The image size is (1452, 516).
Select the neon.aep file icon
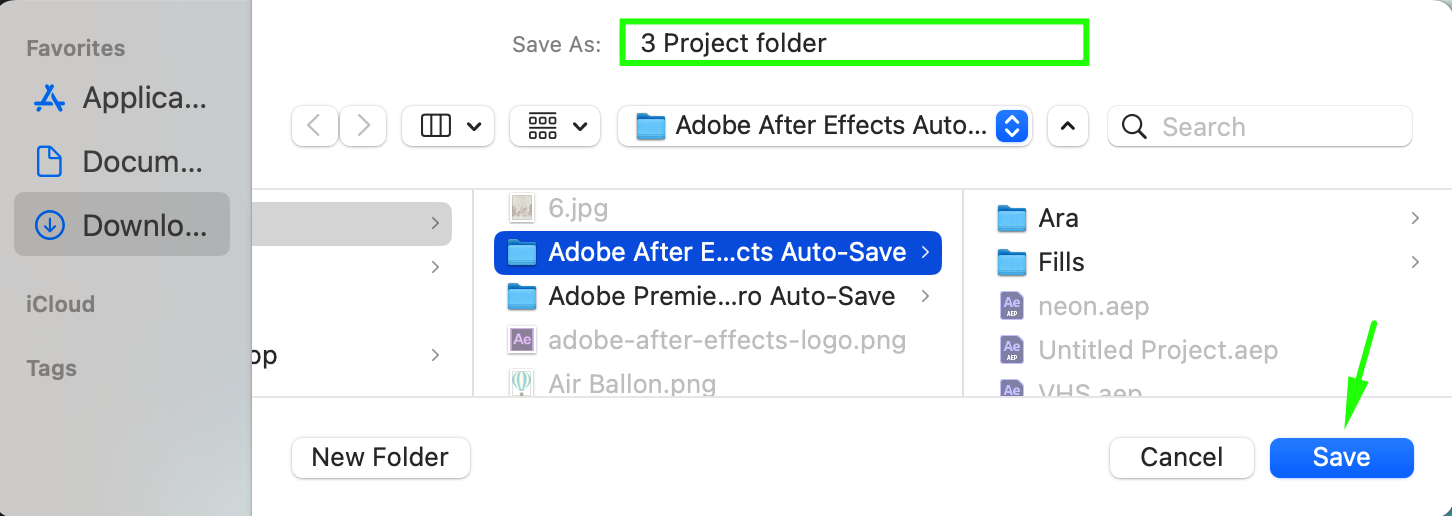coord(1012,306)
